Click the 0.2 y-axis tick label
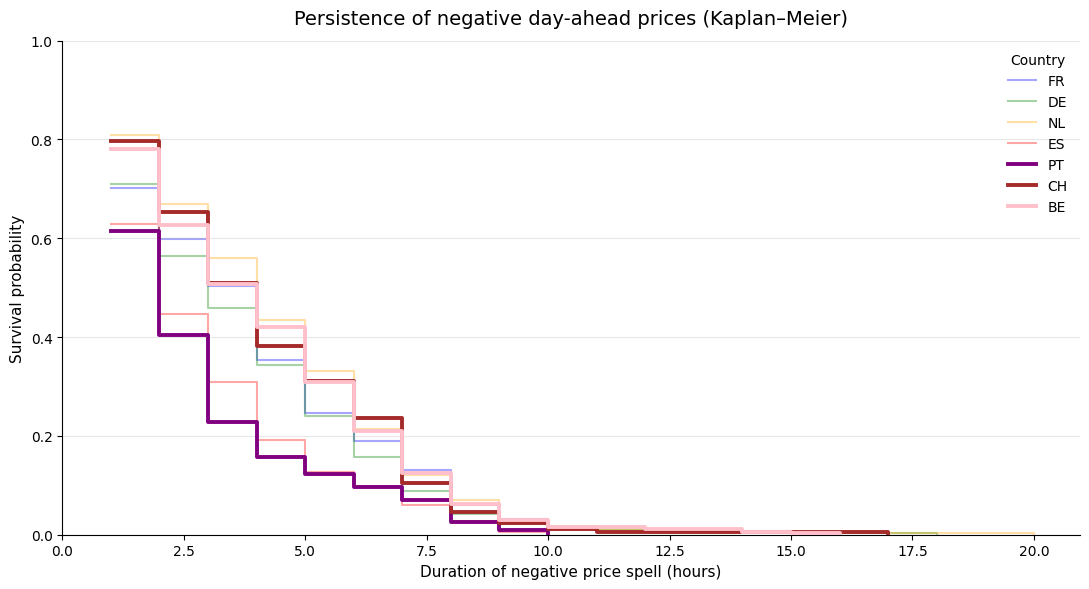The width and height of the screenshot is (1089, 589). tap(41, 437)
